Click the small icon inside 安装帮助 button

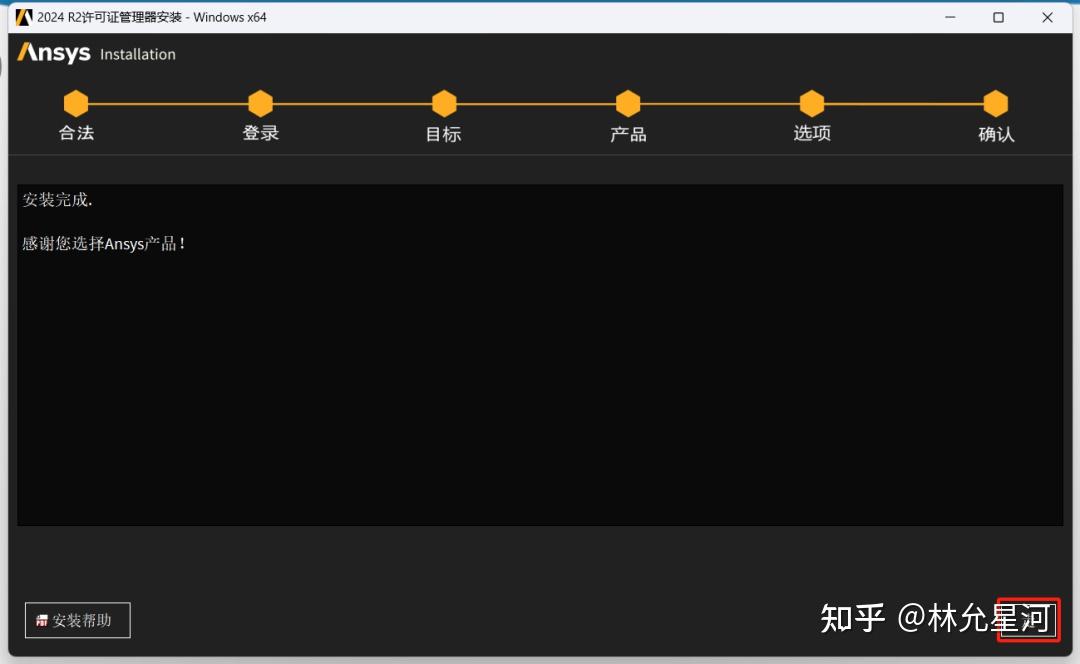tap(41, 620)
